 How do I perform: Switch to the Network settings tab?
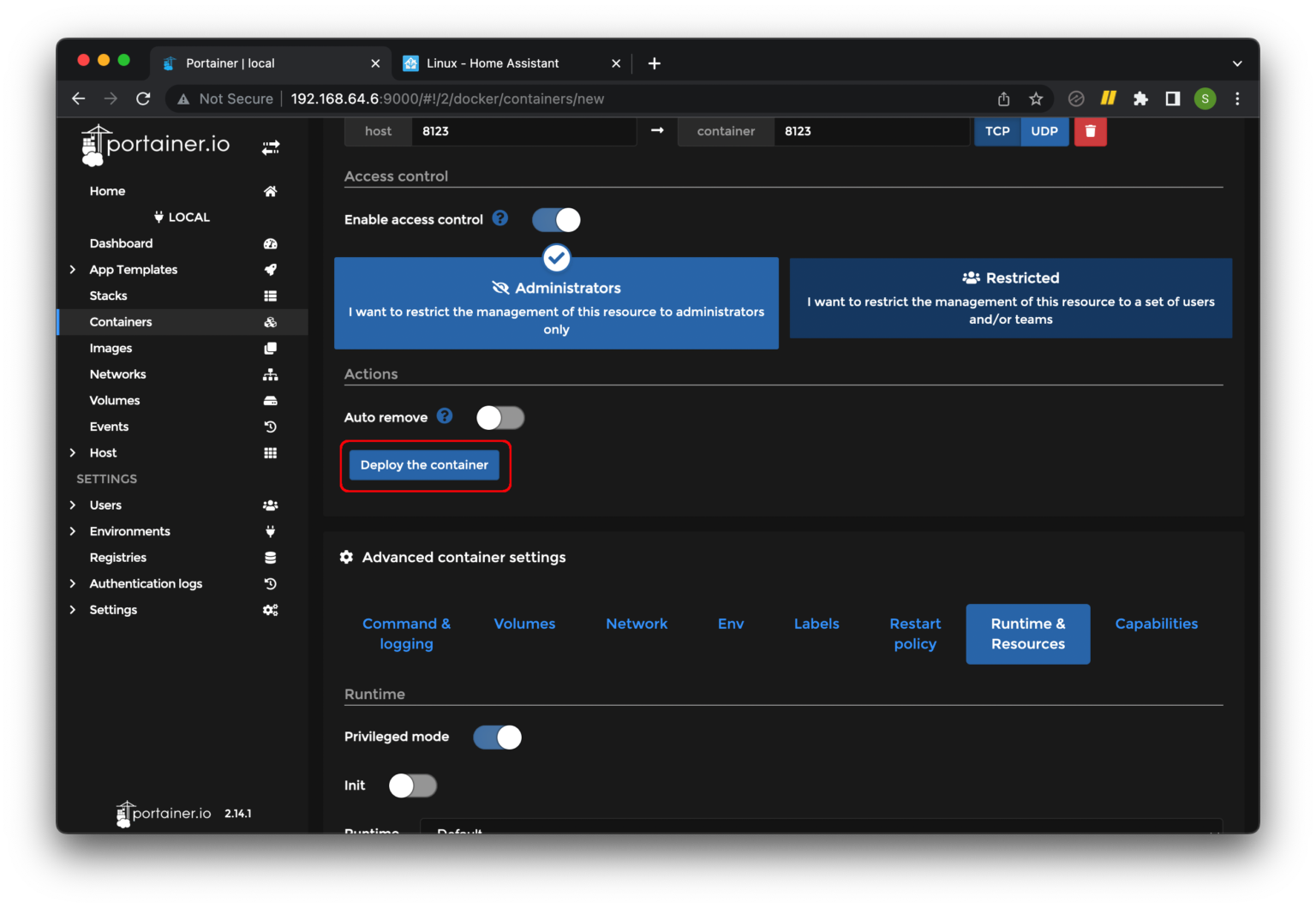(636, 624)
